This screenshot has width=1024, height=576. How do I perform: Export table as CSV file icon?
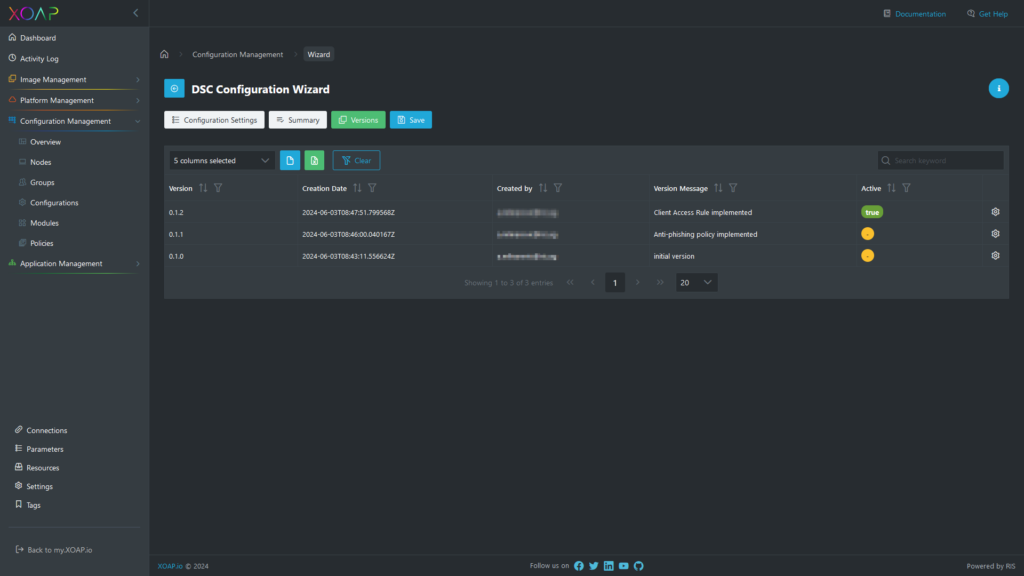(290, 160)
